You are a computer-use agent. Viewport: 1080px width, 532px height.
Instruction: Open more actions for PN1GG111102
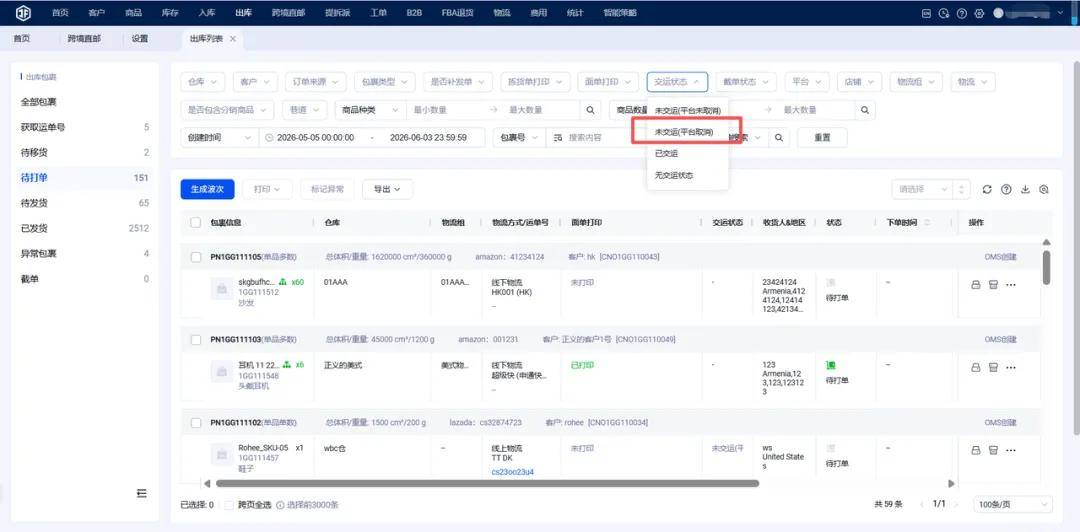pyautogui.click(x=1011, y=450)
